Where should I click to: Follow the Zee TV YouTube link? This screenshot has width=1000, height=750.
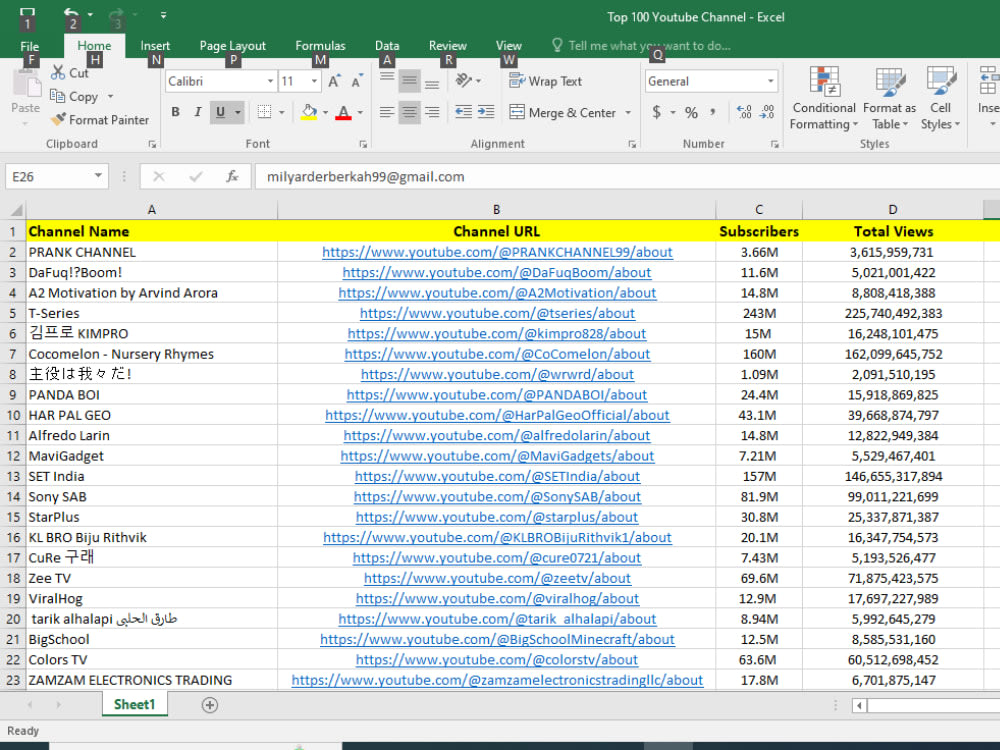point(497,578)
